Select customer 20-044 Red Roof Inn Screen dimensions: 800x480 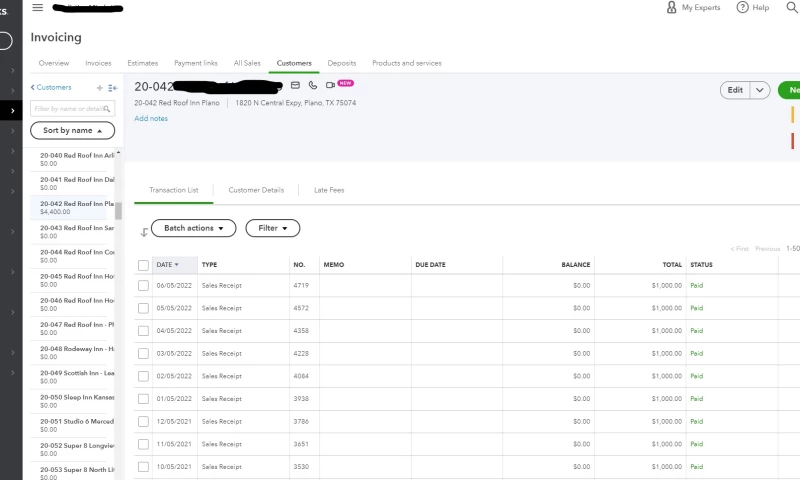pyautogui.click(x=72, y=256)
